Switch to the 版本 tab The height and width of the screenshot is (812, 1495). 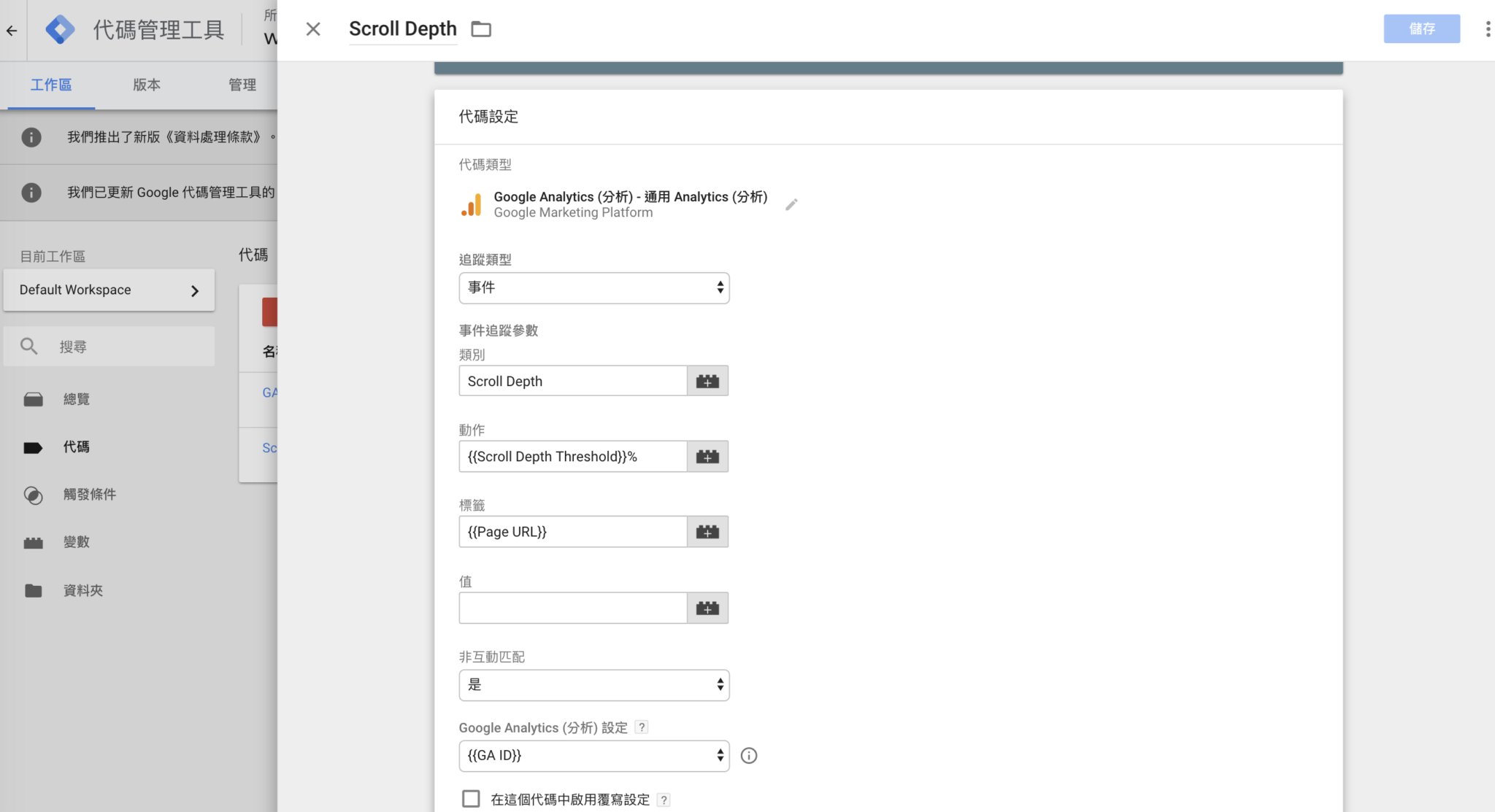point(146,85)
